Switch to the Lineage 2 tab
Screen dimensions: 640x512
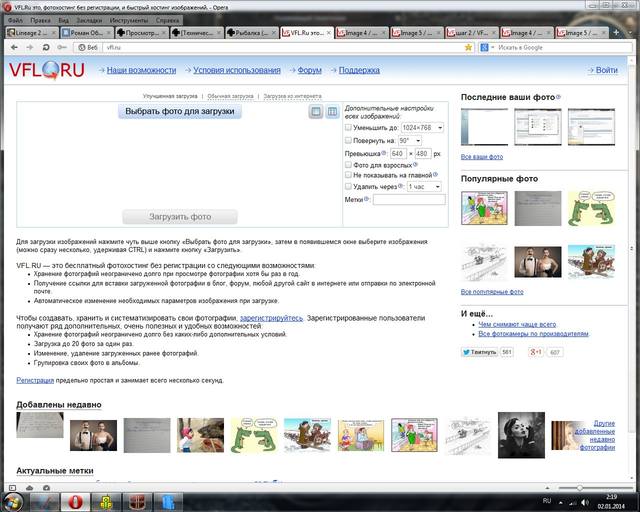click(x=31, y=33)
